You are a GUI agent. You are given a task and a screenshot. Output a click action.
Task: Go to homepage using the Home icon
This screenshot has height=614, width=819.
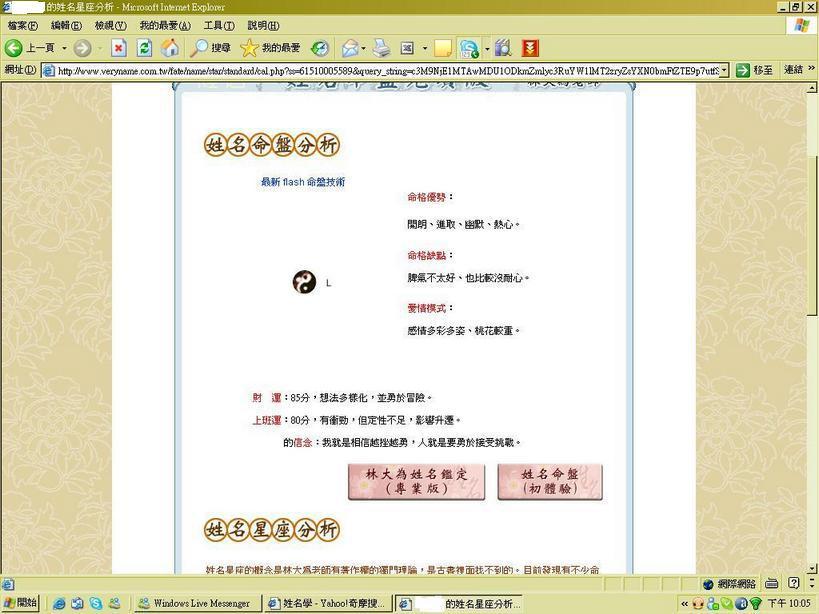pos(170,47)
